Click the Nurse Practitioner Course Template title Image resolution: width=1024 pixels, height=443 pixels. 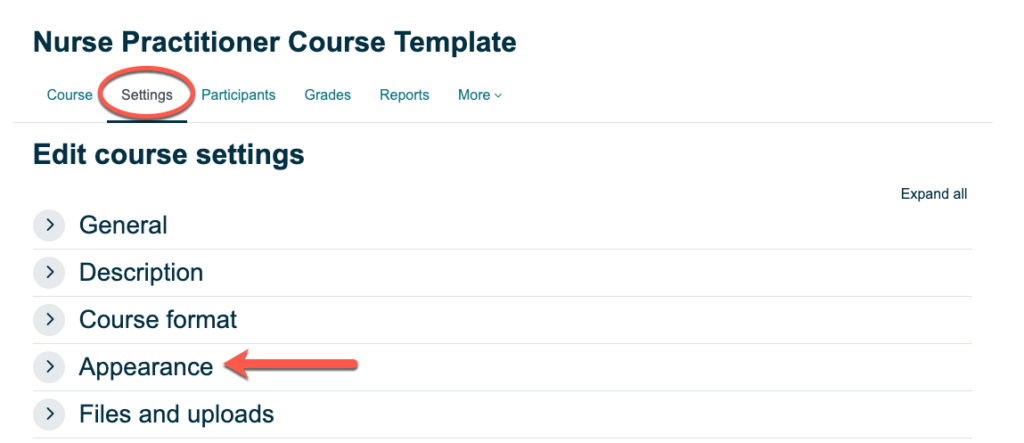(274, 42)
